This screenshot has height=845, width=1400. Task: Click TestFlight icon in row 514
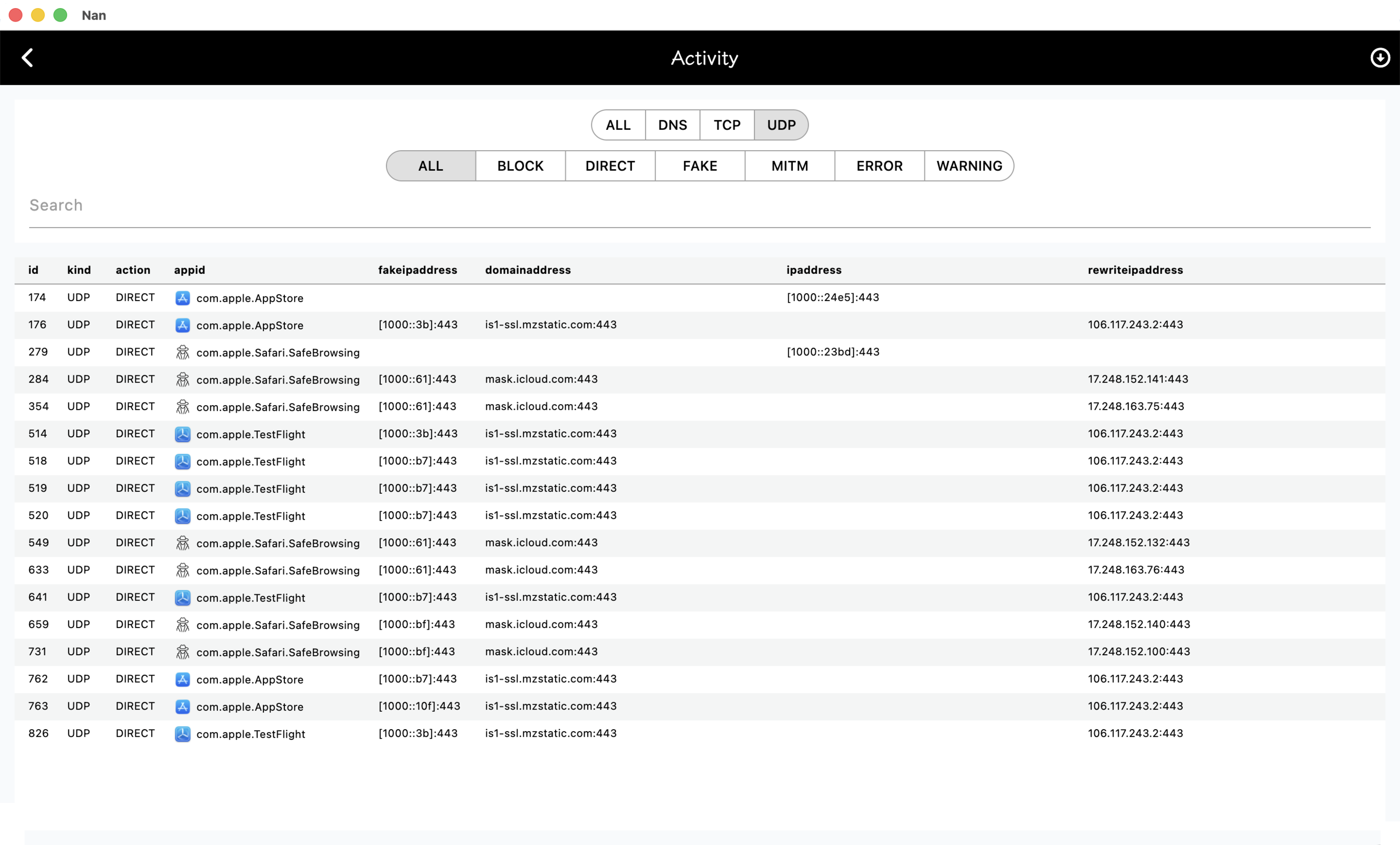pyautogui.click(x=182, y=434)
